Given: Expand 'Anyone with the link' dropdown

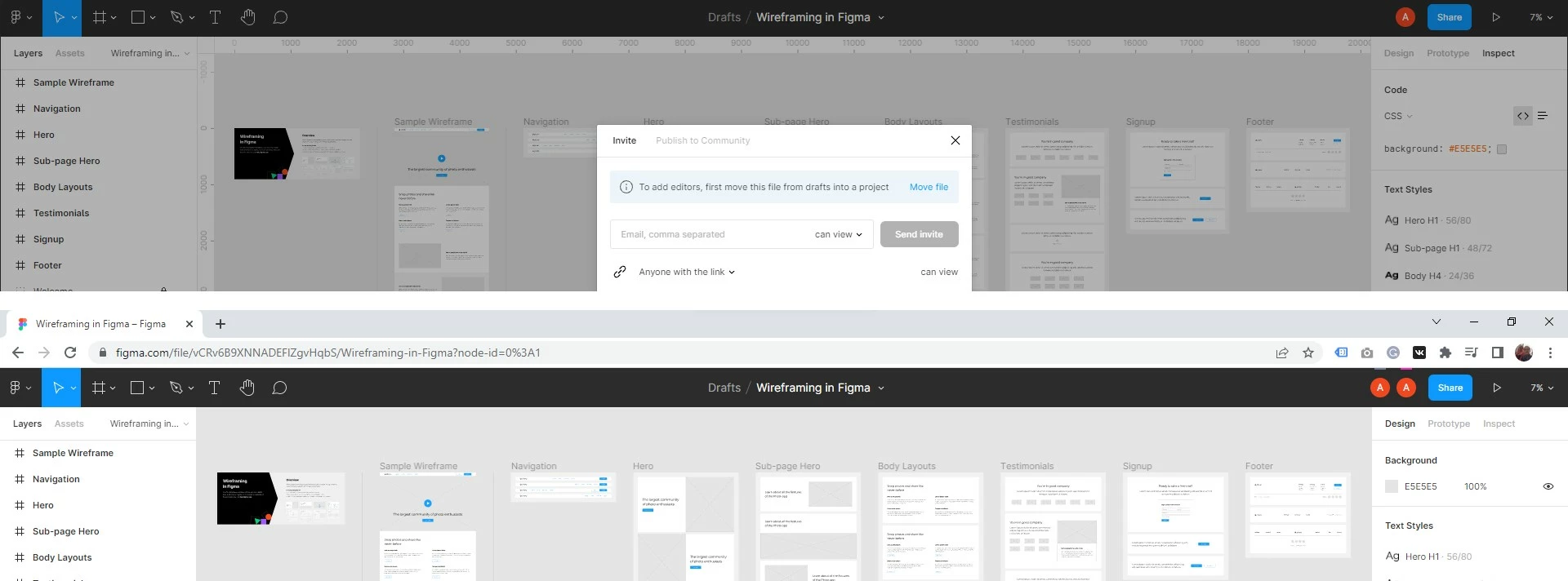Looking at the screenshot, I should click(687, 272).
